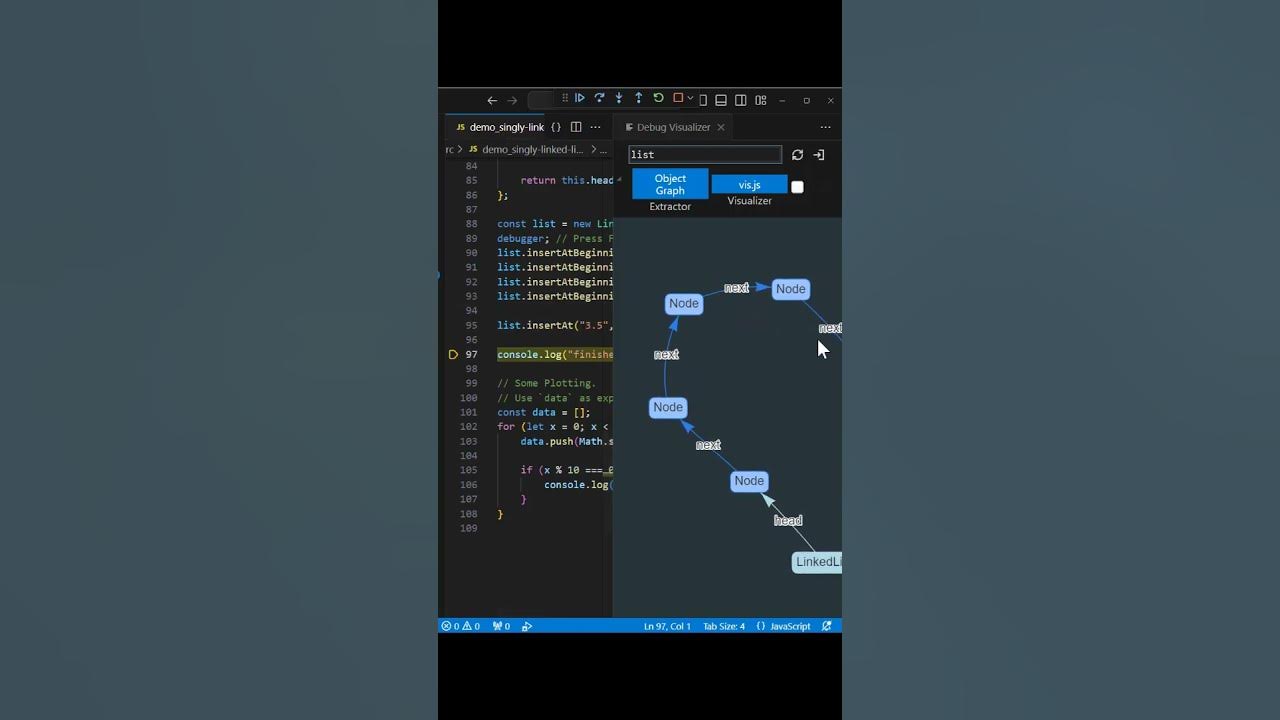Toggle the back navigation arrow

point(492,100)
